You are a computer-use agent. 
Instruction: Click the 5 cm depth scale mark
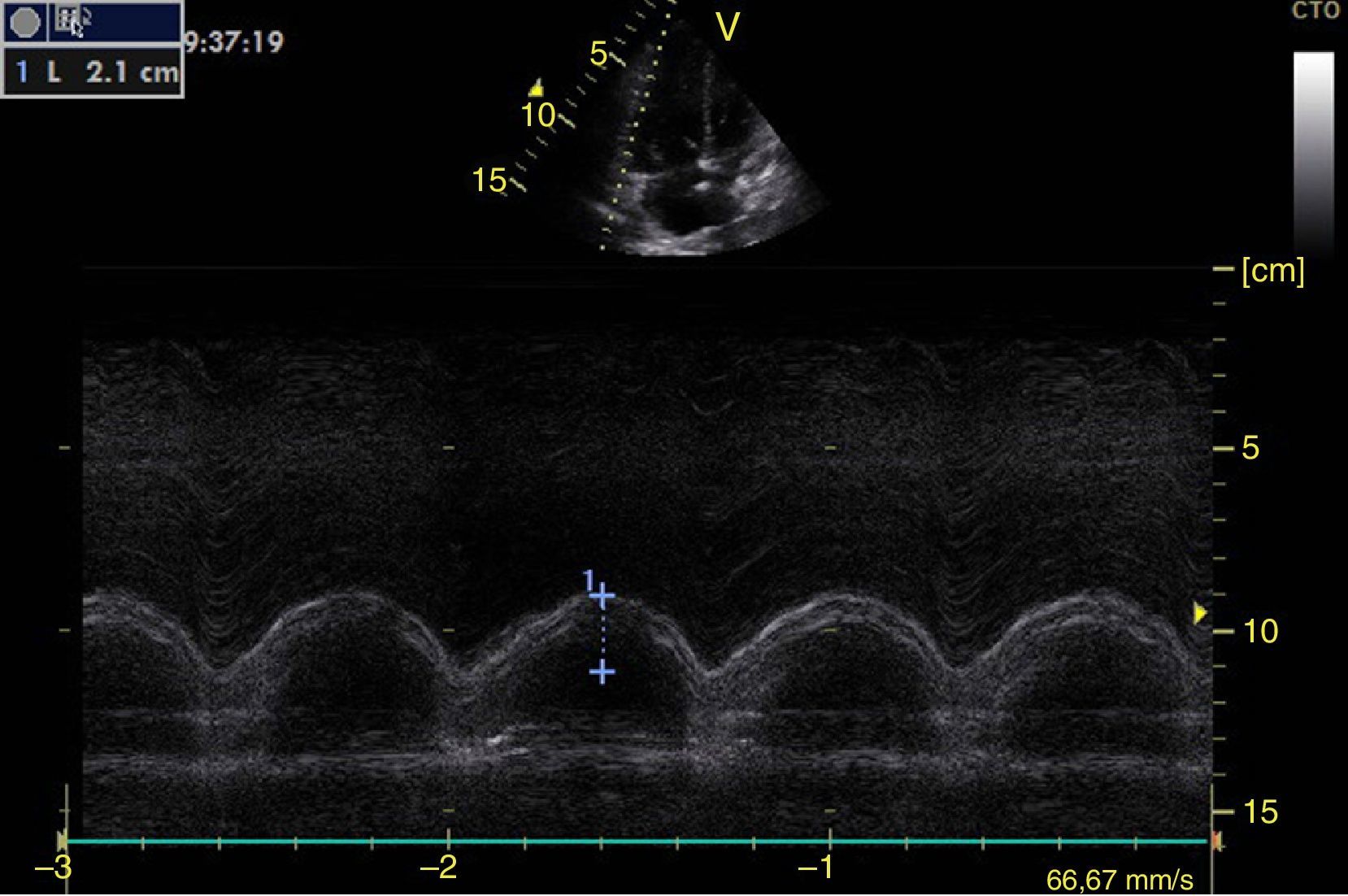point(1250,448)
